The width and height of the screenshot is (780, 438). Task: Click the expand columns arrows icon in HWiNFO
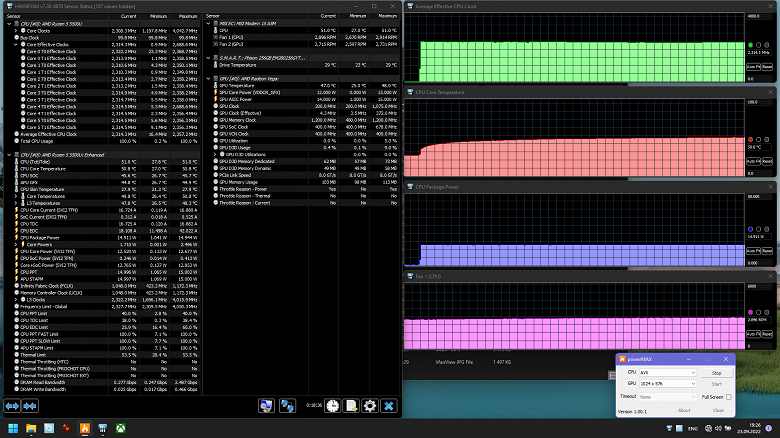12,405
